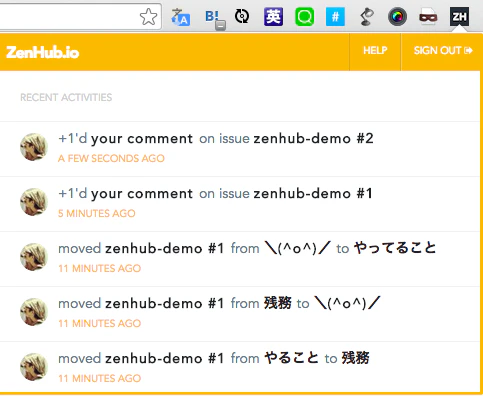Image resolution: width=483 pixels, height=396 pixels.
Task: Open the HELP menu item
Action: pyautogui.click(x=375, y=51)
